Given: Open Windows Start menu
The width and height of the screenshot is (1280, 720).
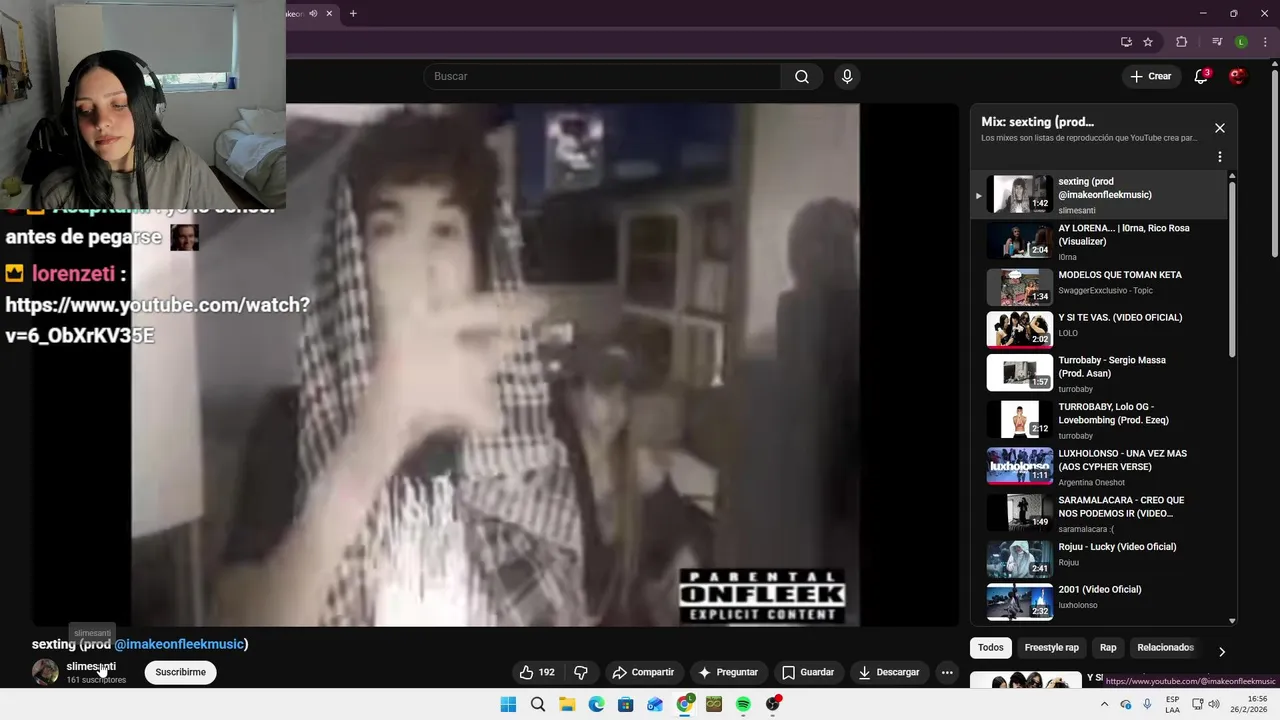Looking at the screenshot, I should pyautogui.click(x=508, y=704).
